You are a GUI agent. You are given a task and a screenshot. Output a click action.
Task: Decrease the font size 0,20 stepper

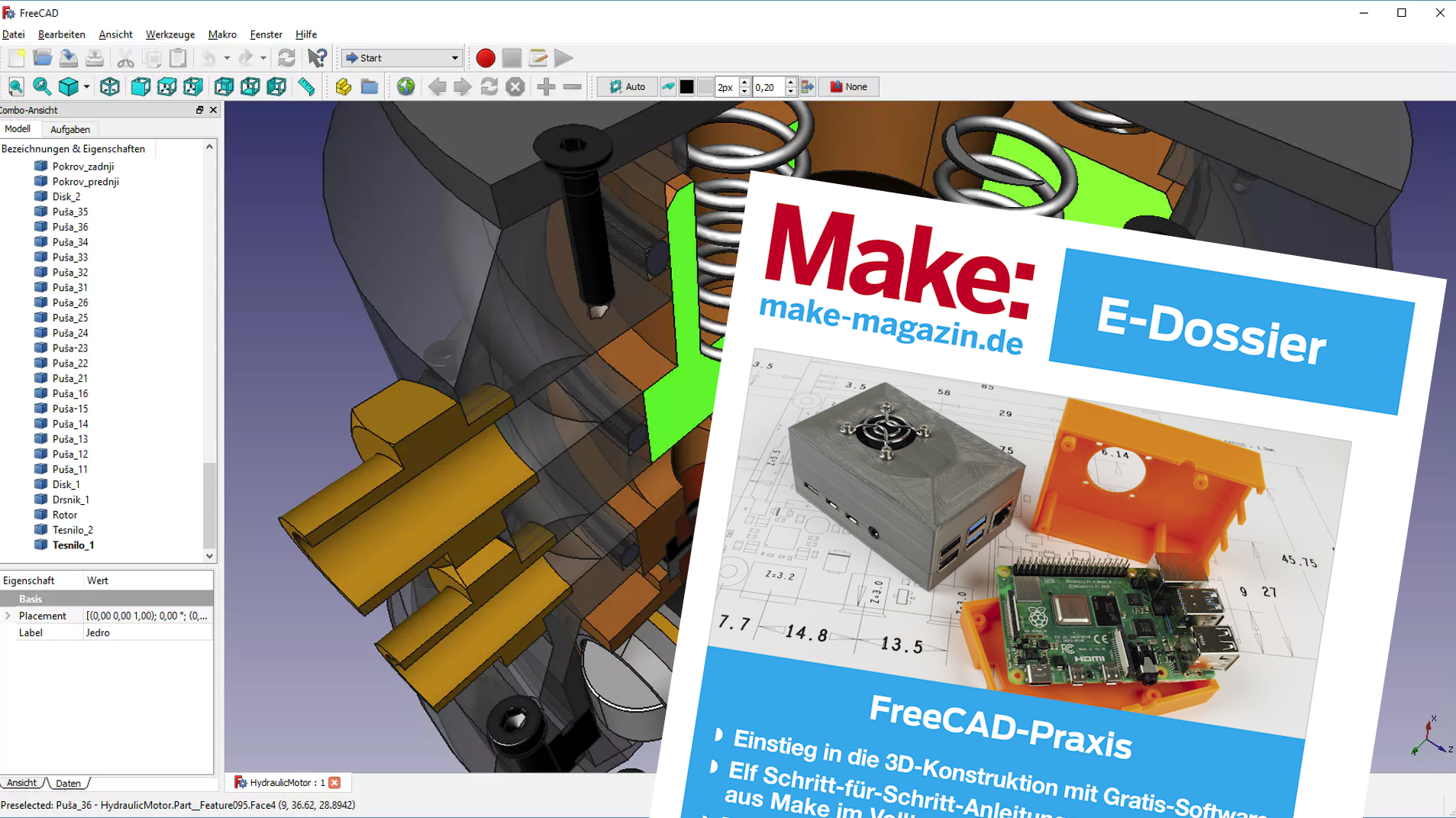coord(791,92)
